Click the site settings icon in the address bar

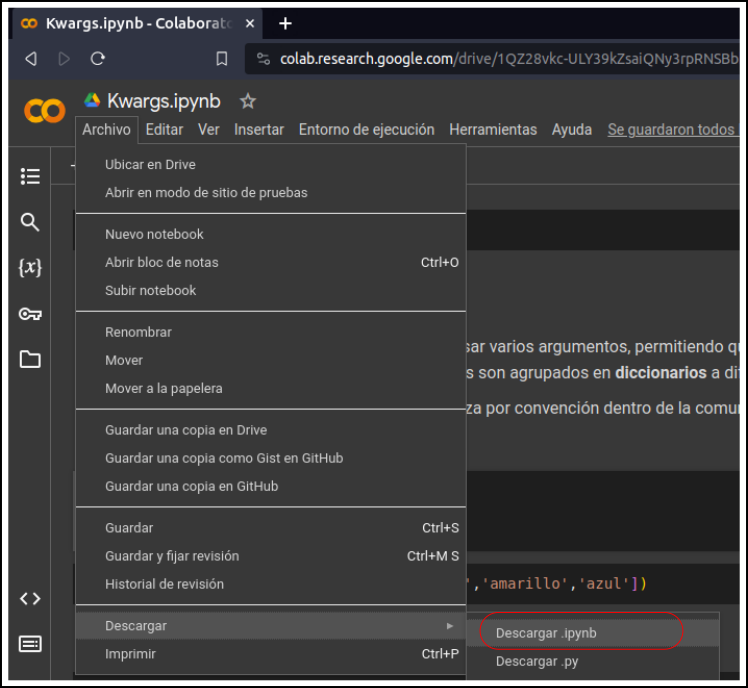[263, 59]
